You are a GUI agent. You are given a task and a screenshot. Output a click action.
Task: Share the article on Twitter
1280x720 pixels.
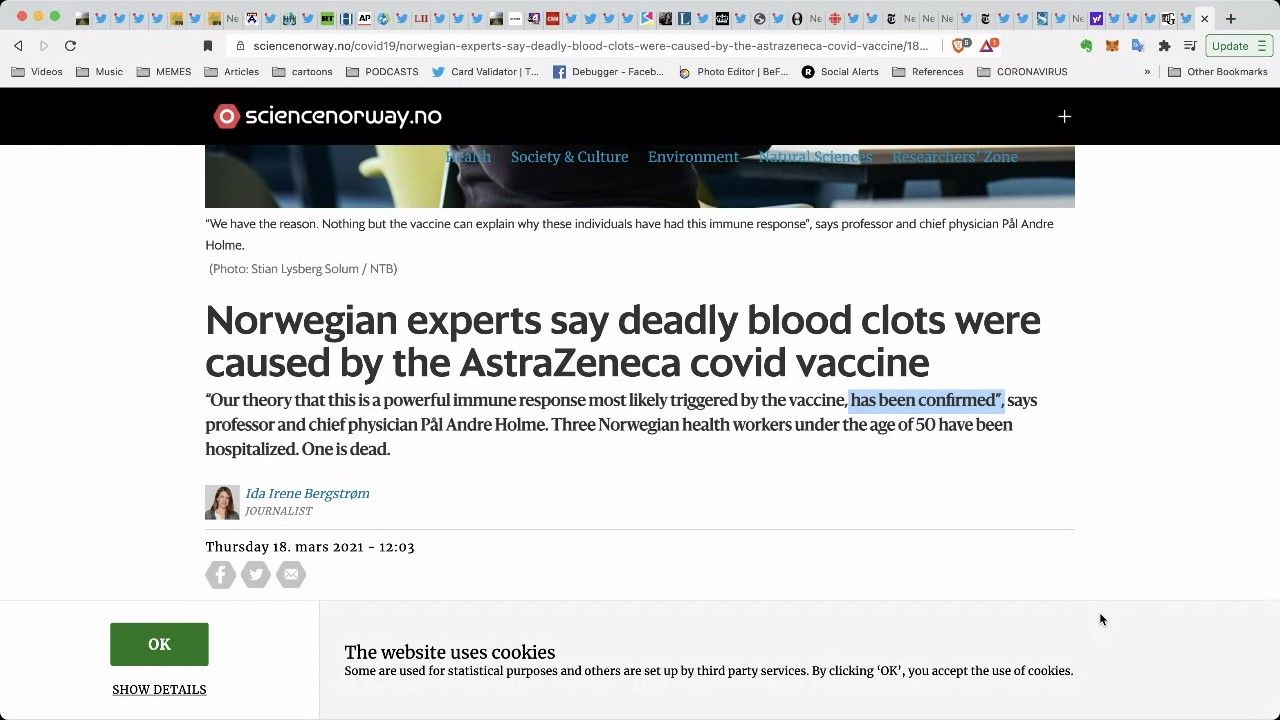point(256,574)
